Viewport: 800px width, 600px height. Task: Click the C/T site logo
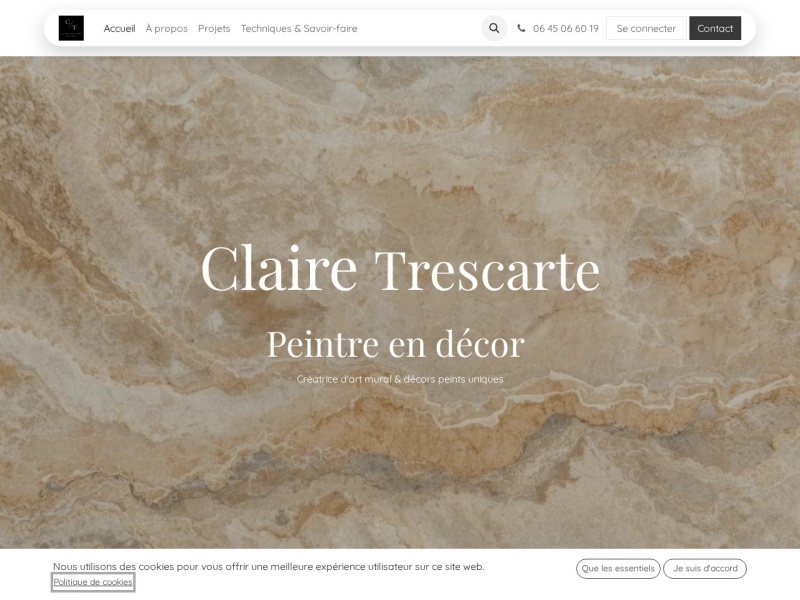[x=71, y=28]
